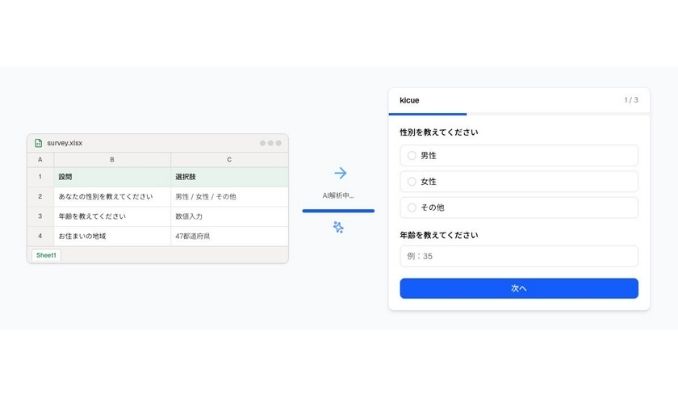Click the 選択肢 header cell
The height and width of the screenshot is (396, 678).
coord(229,177)
